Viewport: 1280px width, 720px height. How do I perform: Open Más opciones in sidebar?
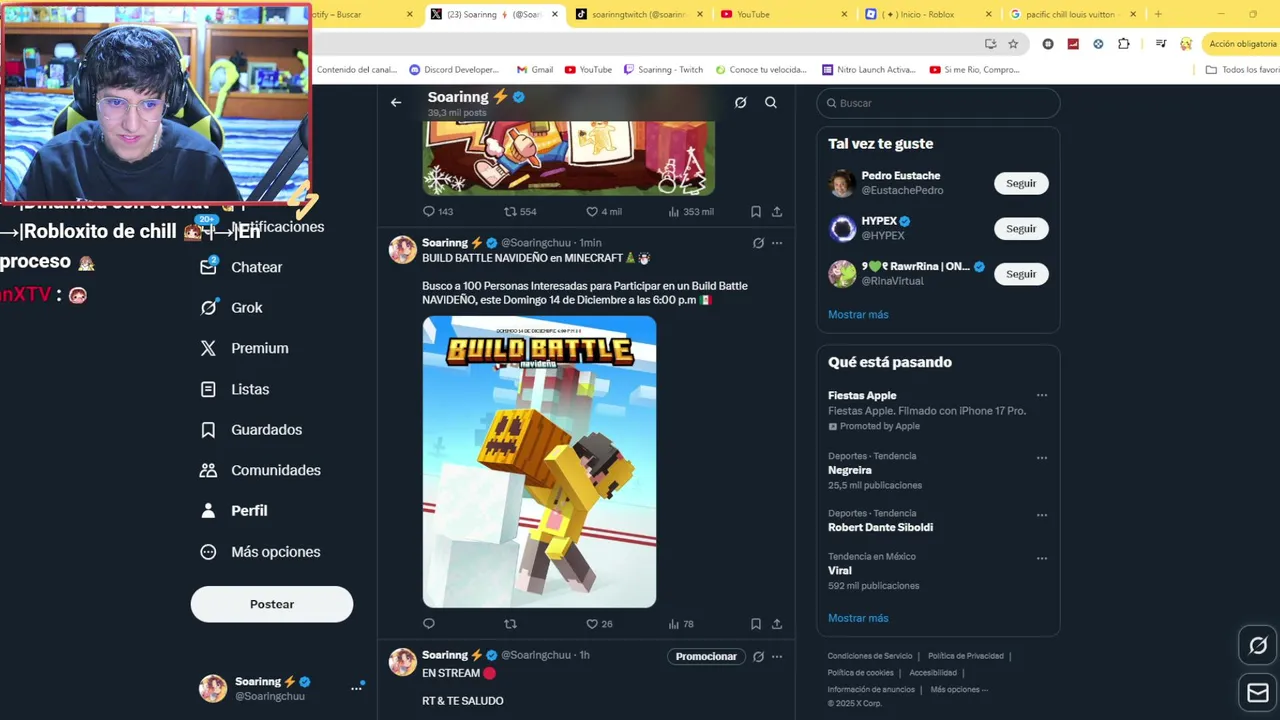click(x=260, y=552)
